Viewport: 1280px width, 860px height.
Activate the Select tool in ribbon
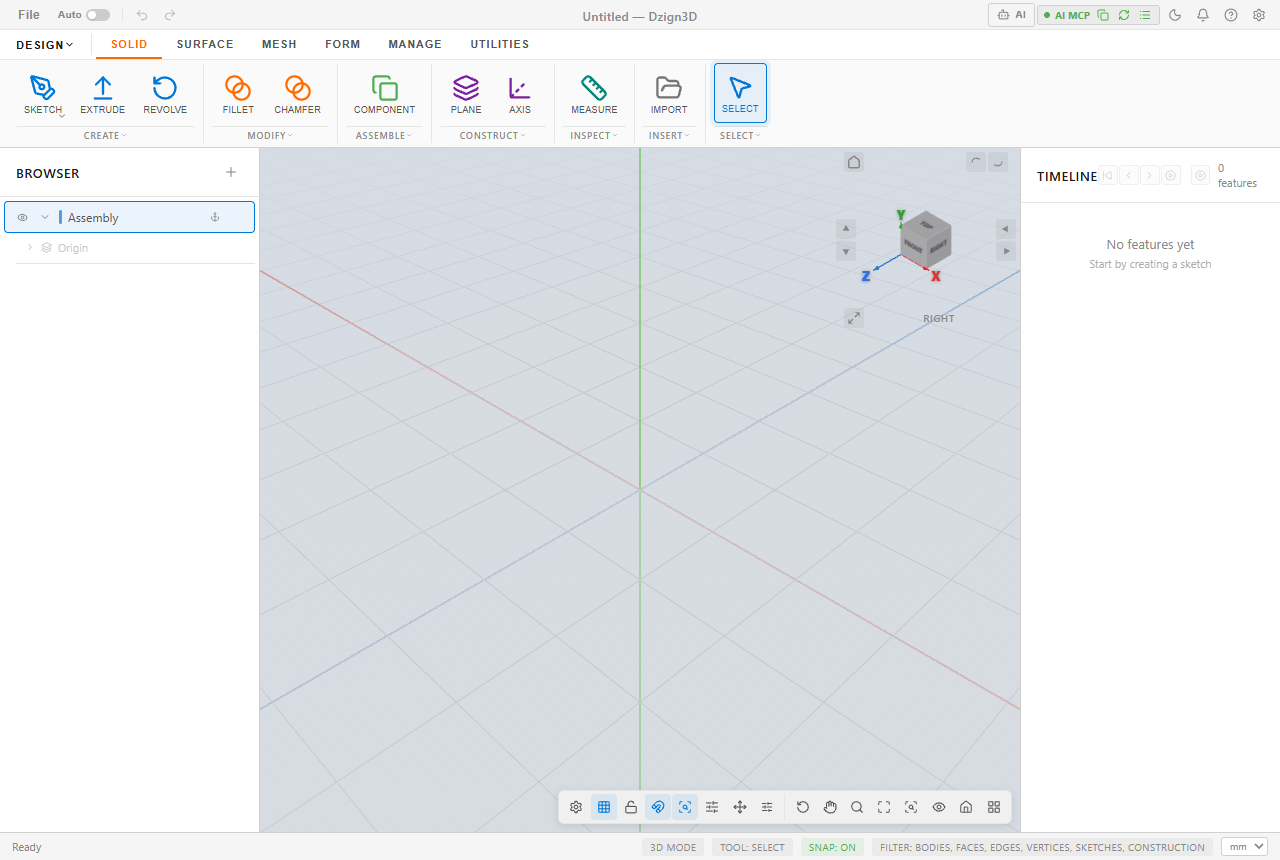[x=740, y=93]
